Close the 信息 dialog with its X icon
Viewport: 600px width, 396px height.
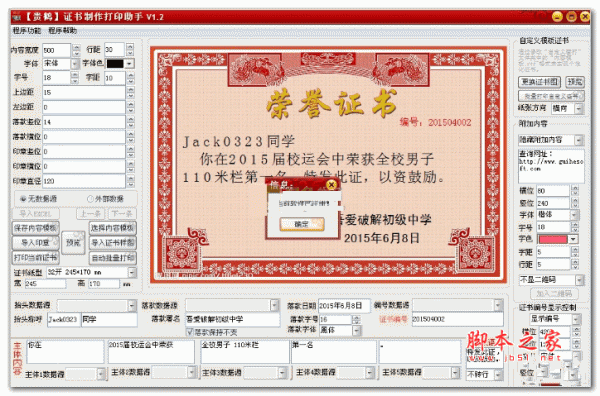[x=331, y=185]
